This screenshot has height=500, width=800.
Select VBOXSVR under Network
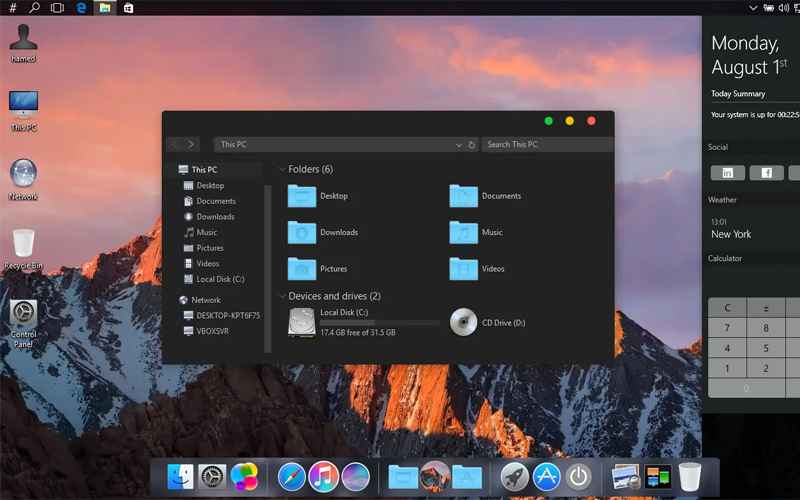tap(212, 331)
